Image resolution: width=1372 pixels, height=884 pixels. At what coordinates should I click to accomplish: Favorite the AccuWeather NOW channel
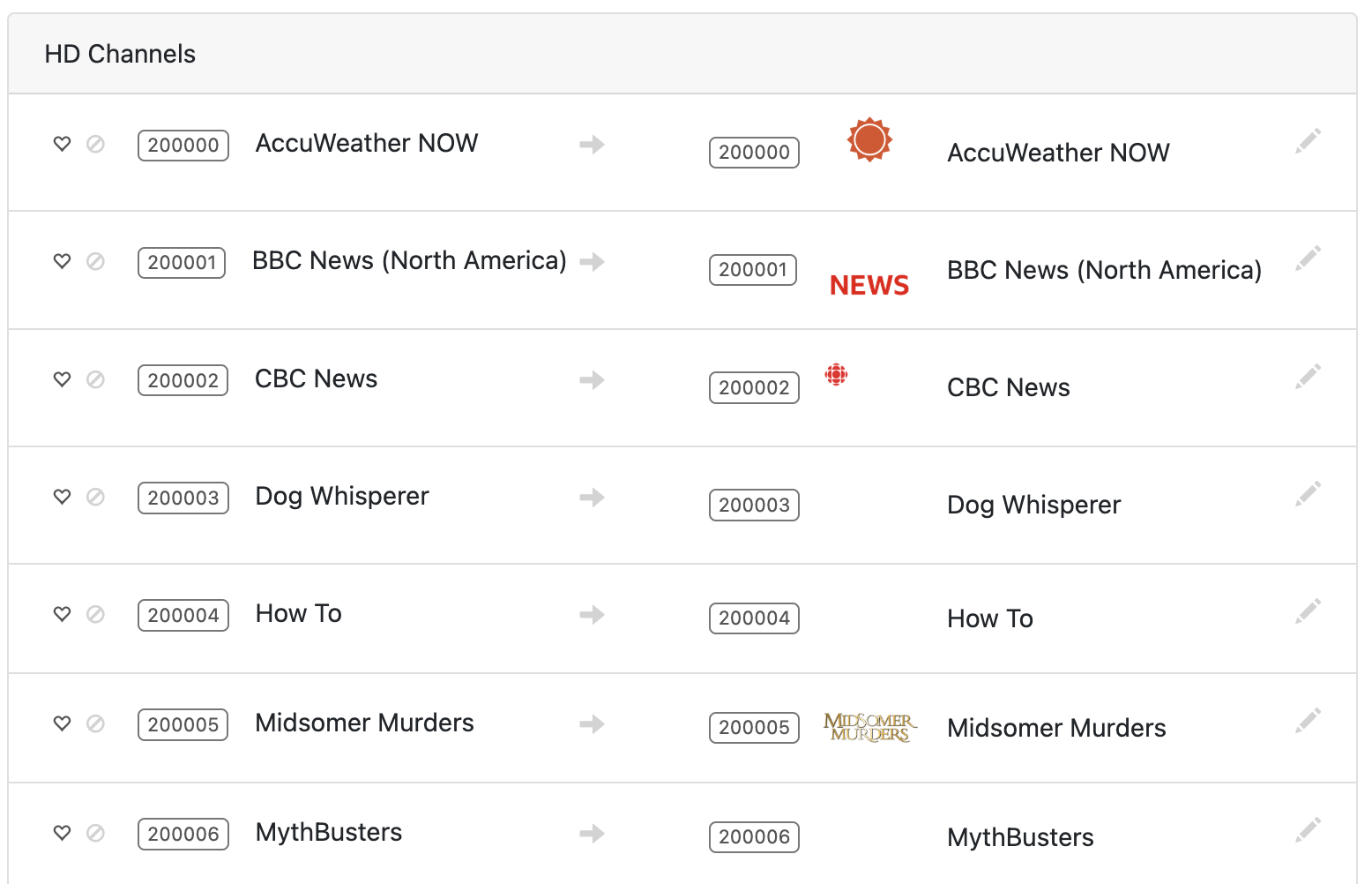(x=62, y=144)
